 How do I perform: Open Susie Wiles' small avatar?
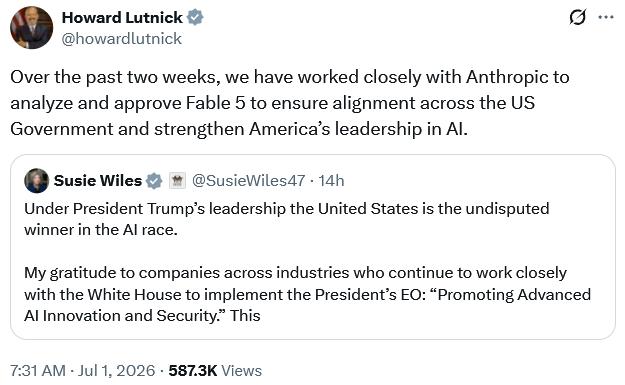pos(36,181)
